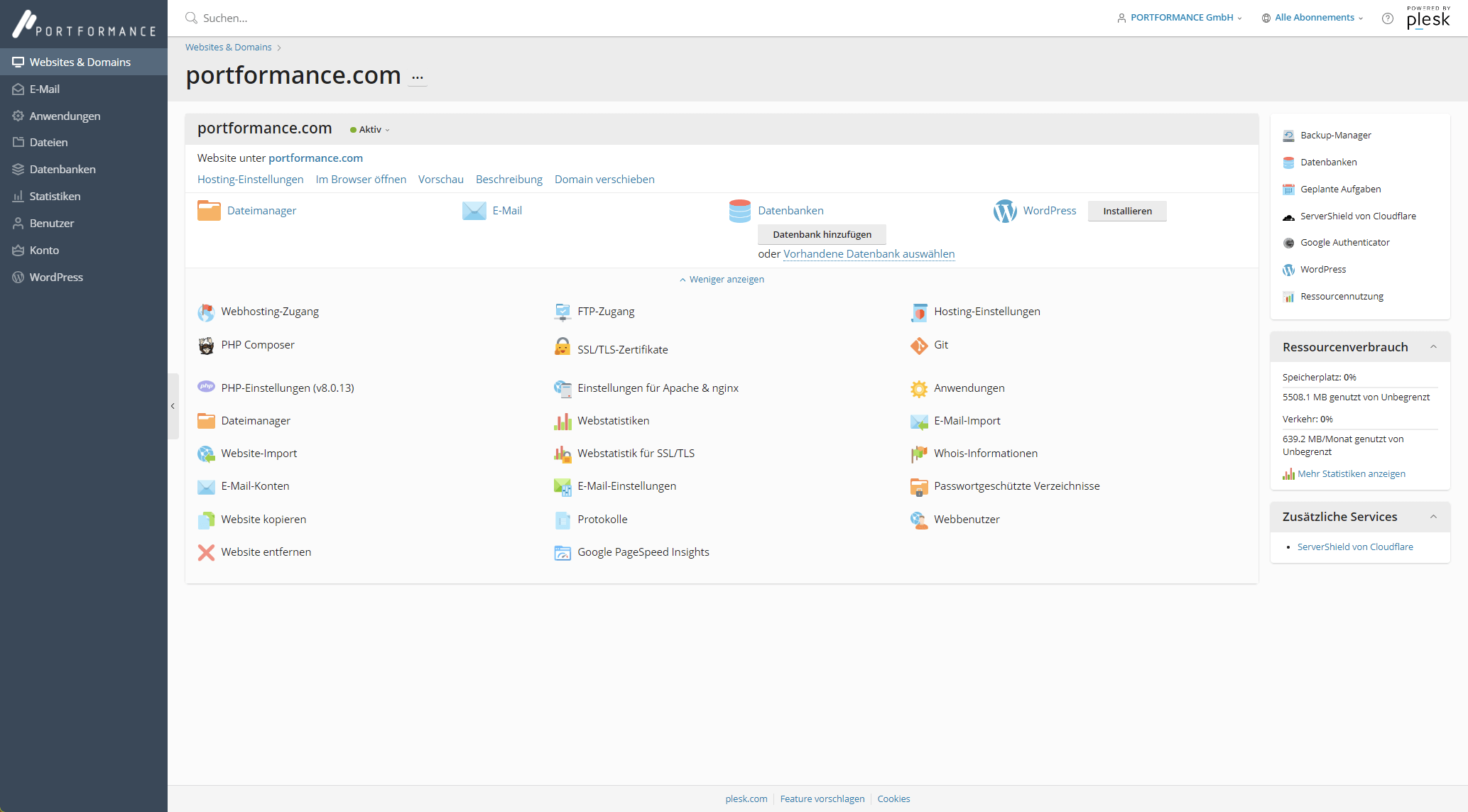Collapse options with Weniger anzeigen
Screen dimensions: 1468x812
[x=722, y=280]
